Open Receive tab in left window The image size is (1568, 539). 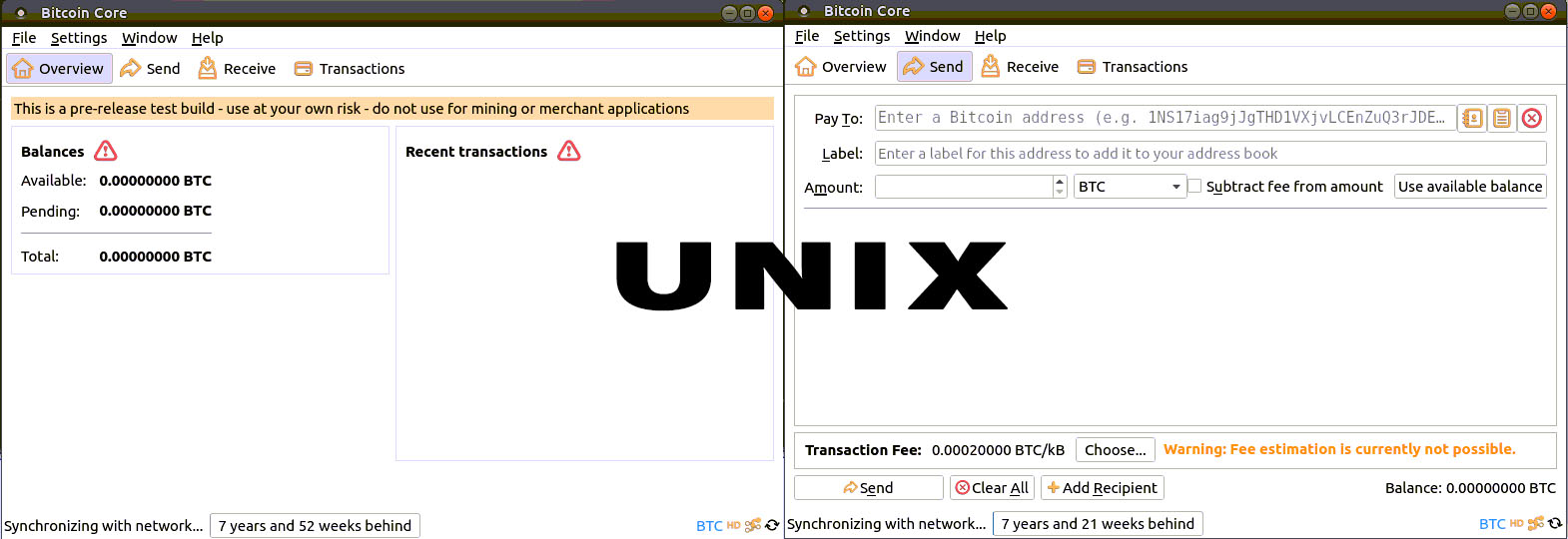click(237, 68)
